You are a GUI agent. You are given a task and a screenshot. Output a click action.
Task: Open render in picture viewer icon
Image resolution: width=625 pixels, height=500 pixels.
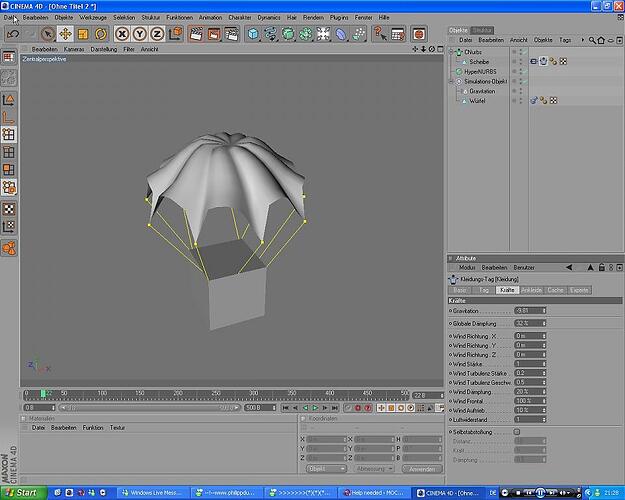click(214, 34)
